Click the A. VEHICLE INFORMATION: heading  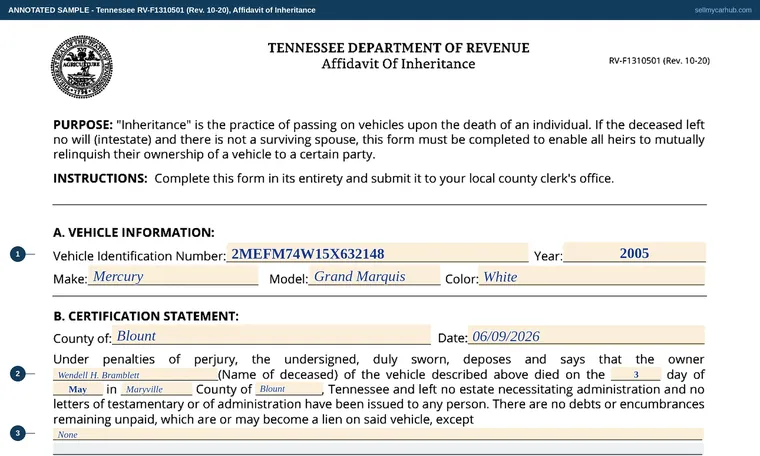point(134,233)
